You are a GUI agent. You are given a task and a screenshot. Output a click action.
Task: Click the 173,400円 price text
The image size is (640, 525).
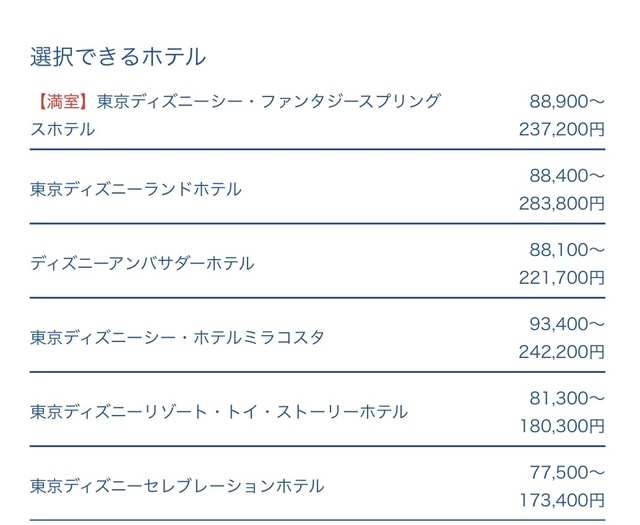point(562,500)
